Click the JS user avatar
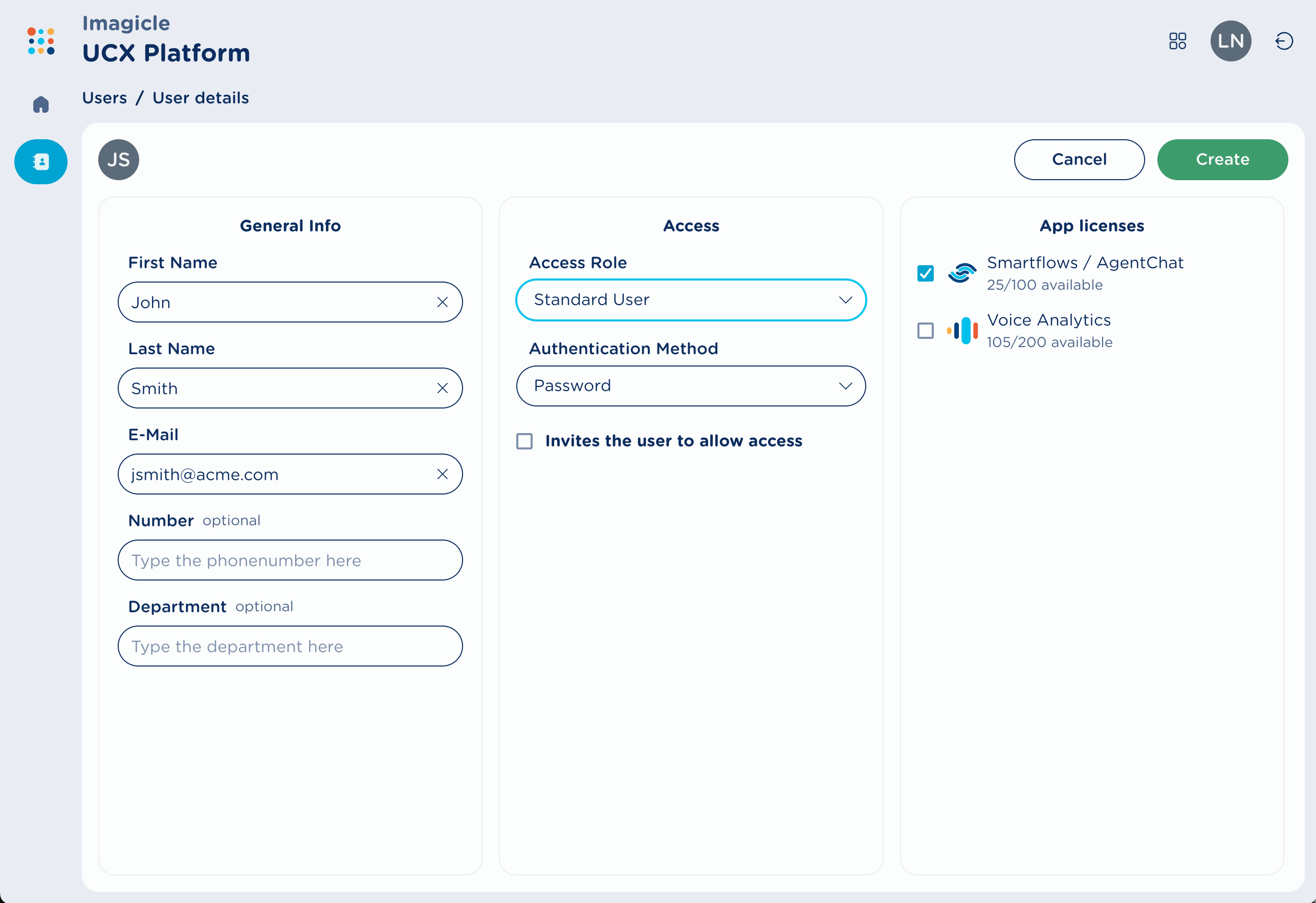 click(x=118, y=160)
